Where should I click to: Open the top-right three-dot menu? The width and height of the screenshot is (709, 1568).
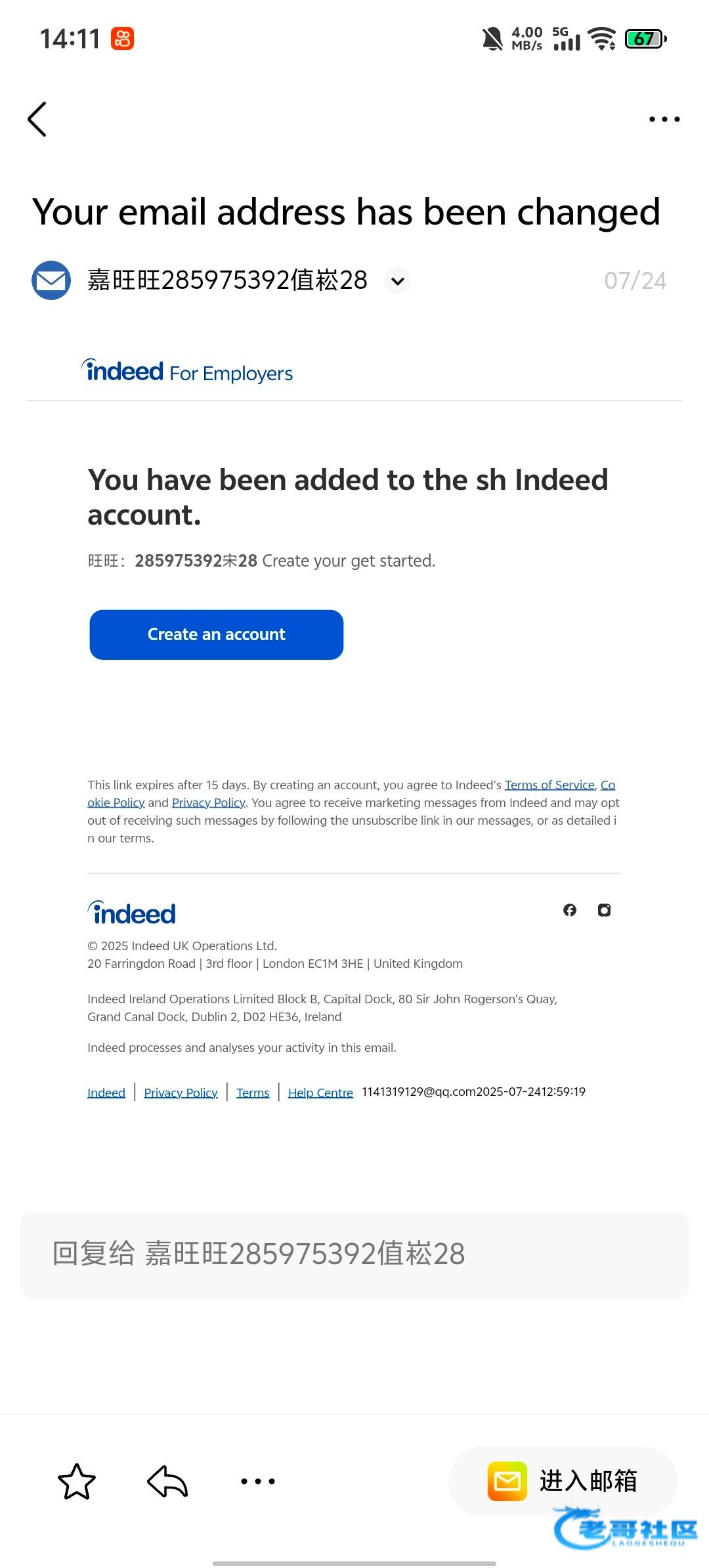[664, 119]
